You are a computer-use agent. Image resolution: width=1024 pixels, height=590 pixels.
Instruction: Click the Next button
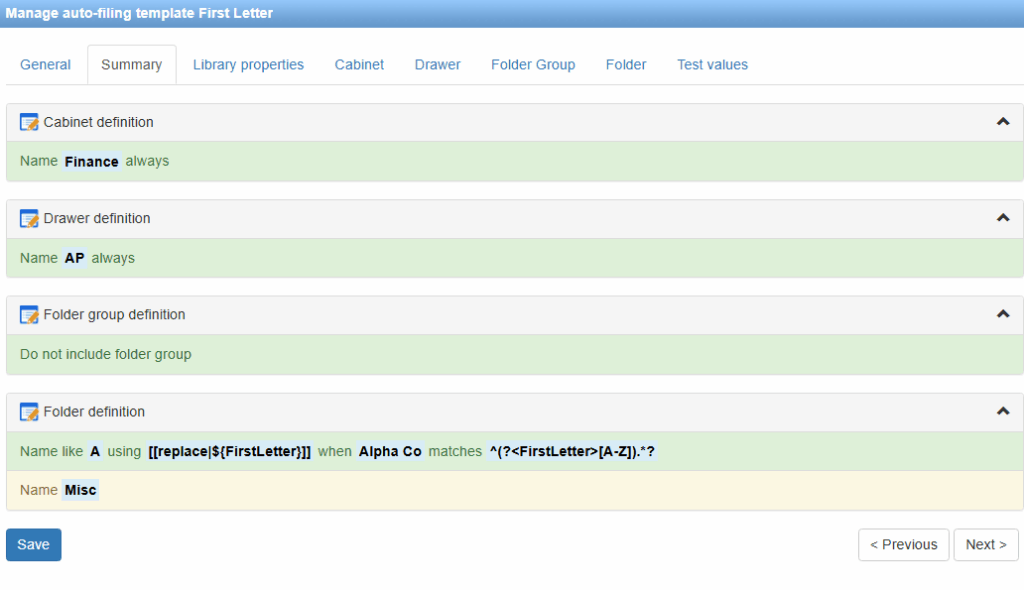coord(985,545)
